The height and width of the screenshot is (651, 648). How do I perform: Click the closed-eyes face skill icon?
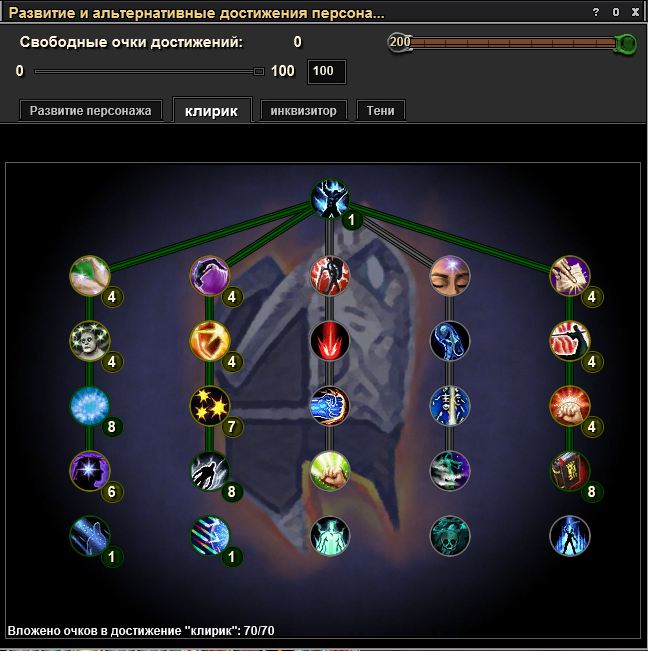(x=450, y=276)
